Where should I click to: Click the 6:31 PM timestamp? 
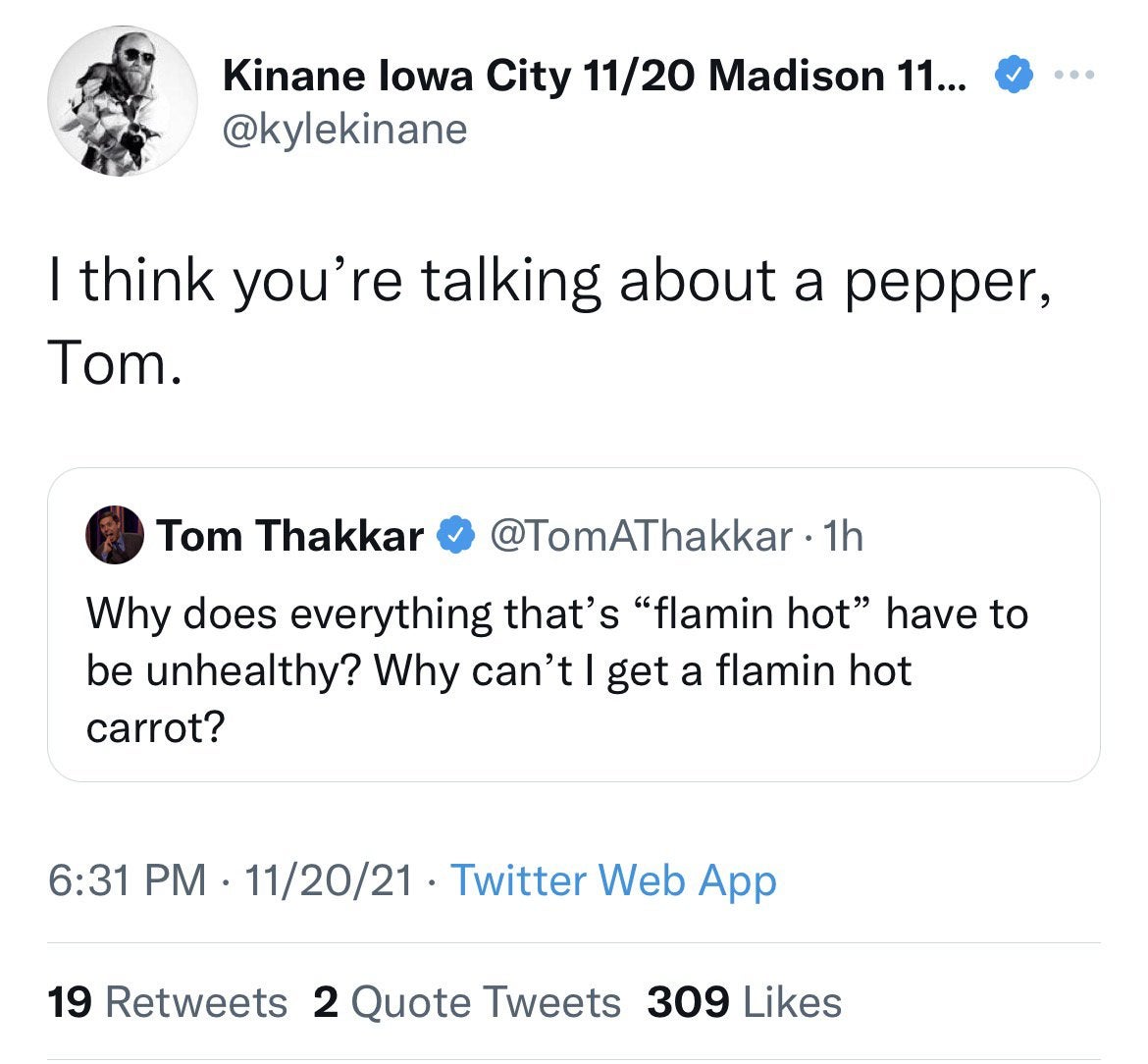(128, 880)
